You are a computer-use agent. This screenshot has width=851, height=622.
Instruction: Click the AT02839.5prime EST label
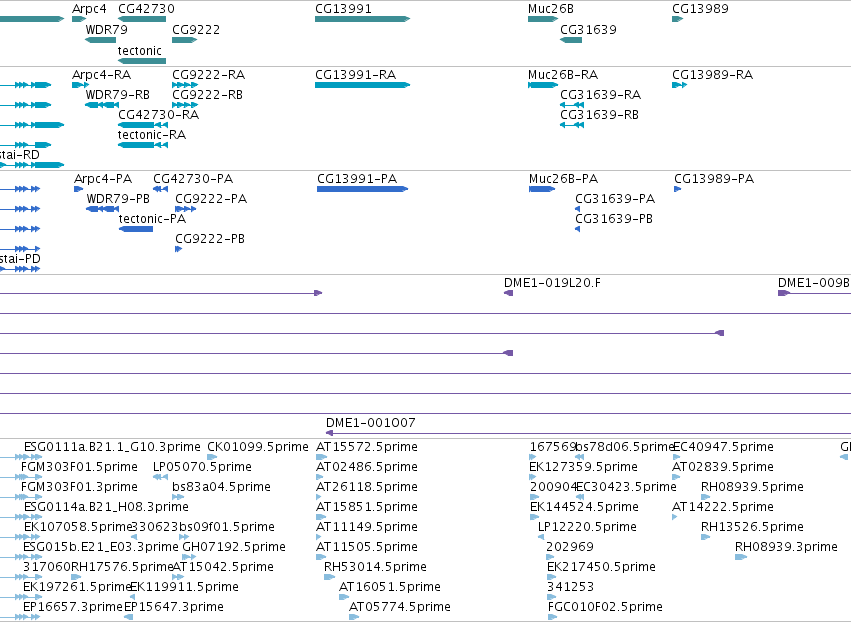[x=723, y=467]
